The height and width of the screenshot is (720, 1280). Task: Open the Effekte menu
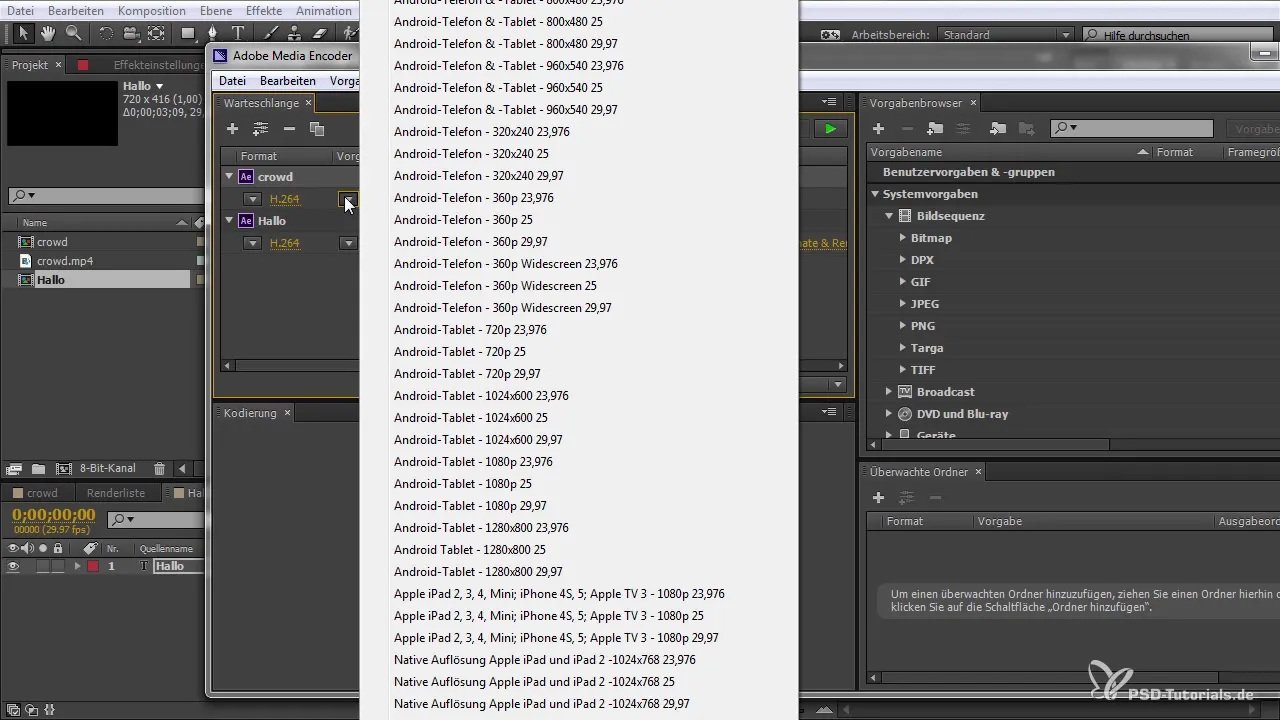[x=264, y=10]
